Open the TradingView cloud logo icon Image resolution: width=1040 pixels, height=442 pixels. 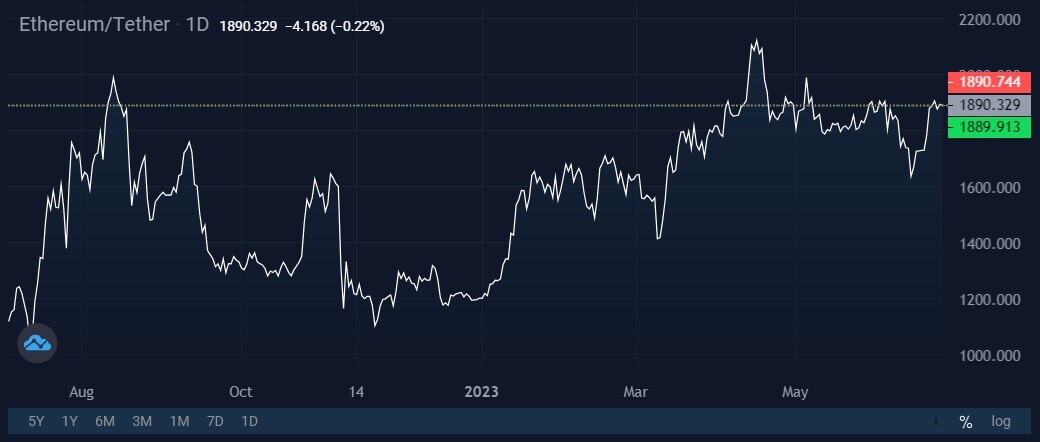(37, 343)
